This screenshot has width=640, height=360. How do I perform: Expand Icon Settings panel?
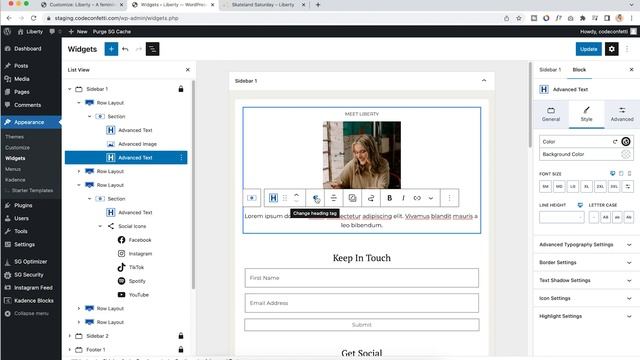pyautogui.click(x=586, y=298)
